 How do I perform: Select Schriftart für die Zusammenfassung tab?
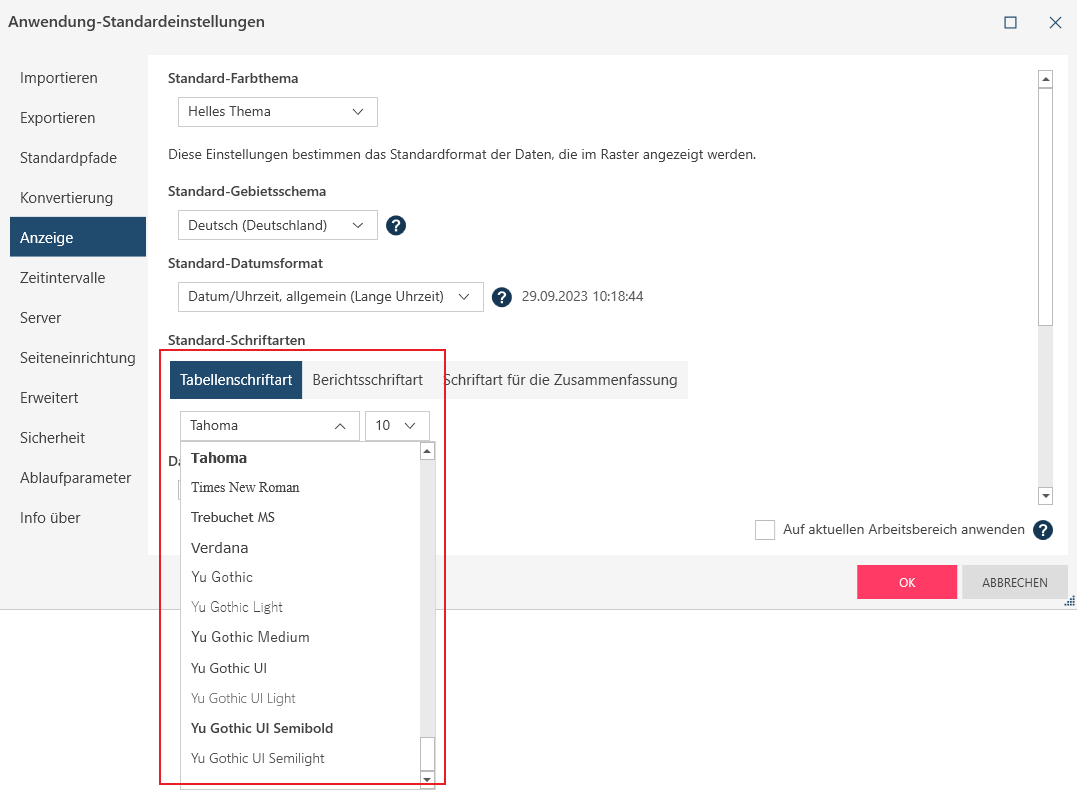pyautogui.click(x=561, y=380)
